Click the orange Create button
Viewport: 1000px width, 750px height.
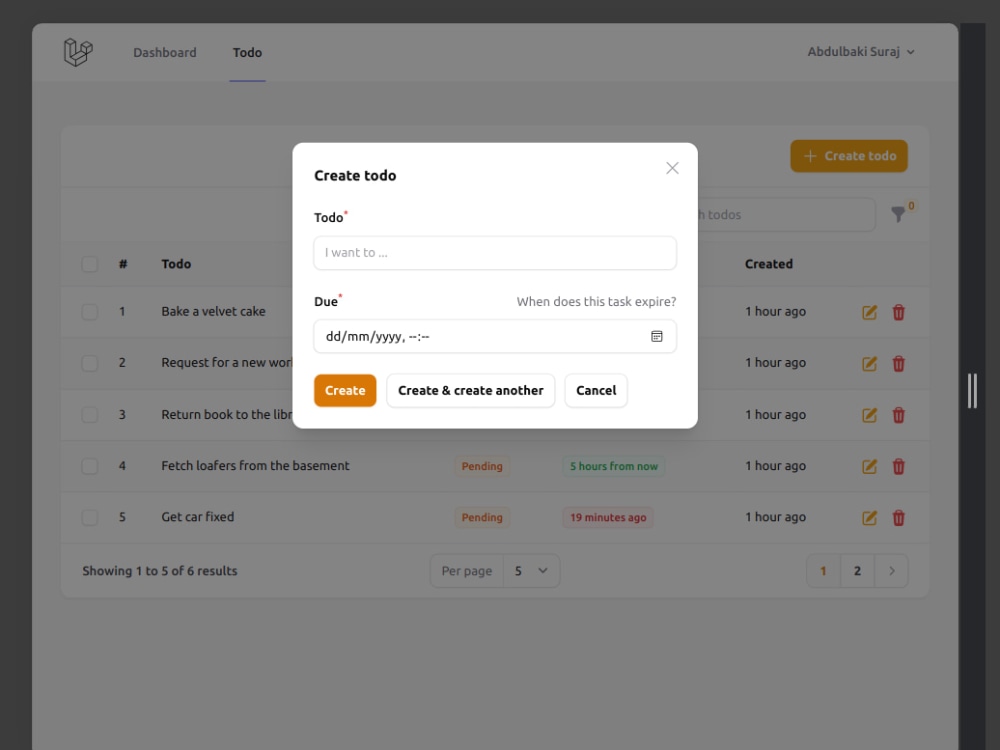(x=345, y=390)
